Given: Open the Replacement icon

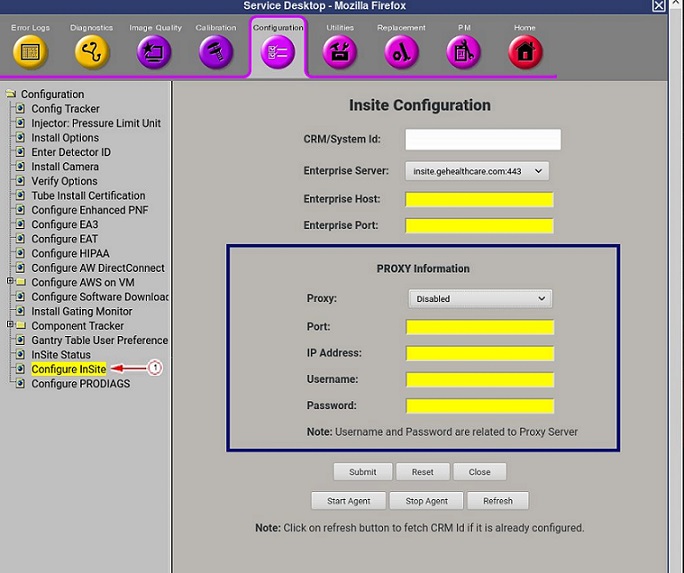Looking at the screenshot, I should 401,52.
